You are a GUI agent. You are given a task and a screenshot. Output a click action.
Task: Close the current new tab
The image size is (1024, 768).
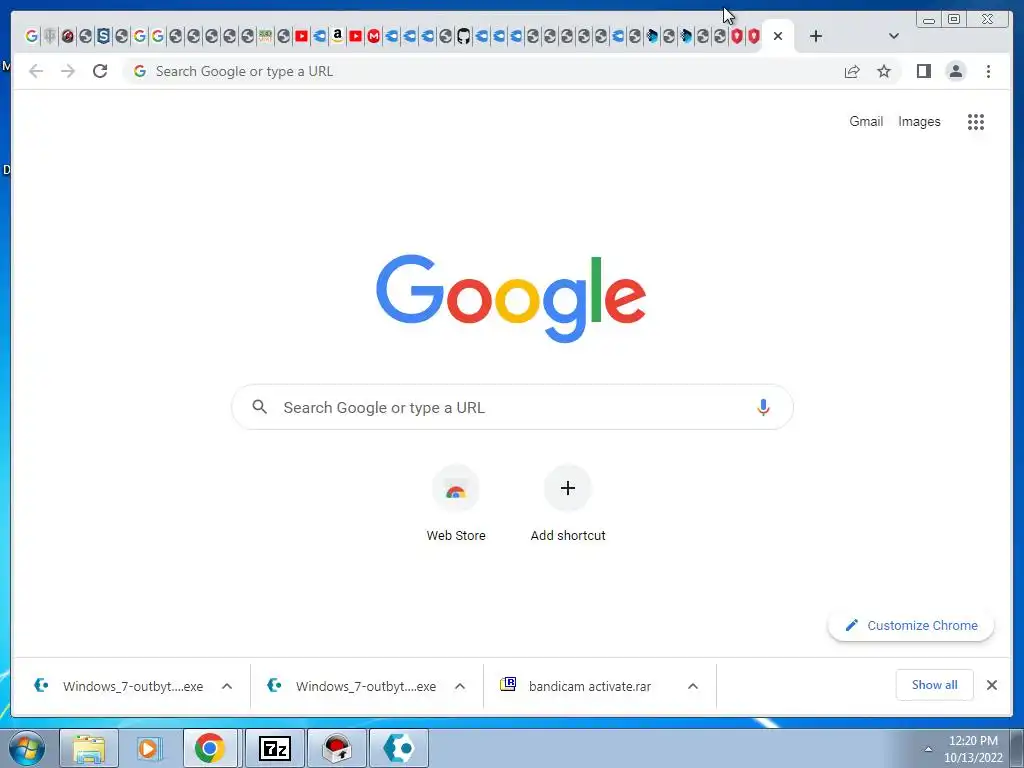[x=778, y=36]
